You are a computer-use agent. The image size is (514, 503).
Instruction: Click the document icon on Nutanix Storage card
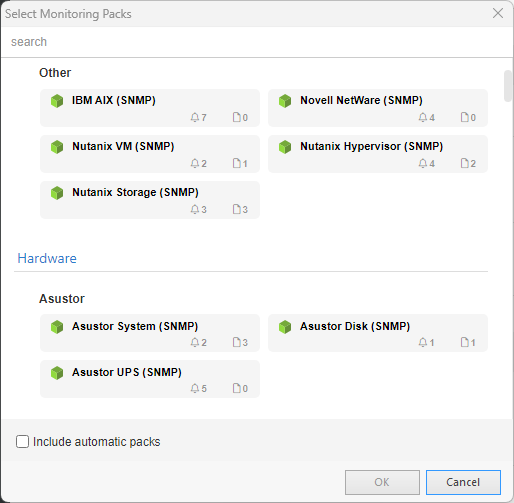[x=236, y=209]
